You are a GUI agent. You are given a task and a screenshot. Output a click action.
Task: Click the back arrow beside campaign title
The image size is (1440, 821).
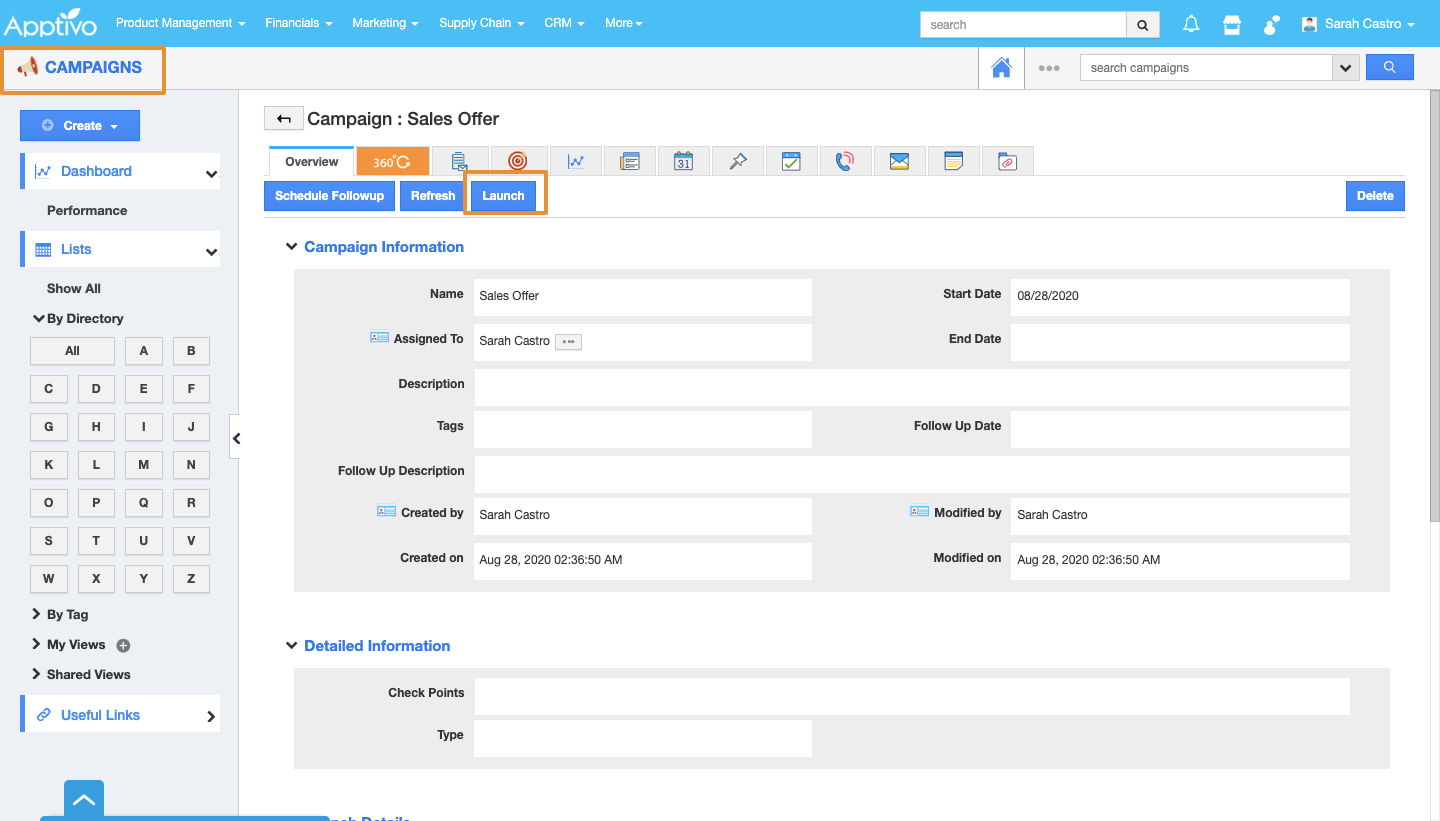click(283, 119)
